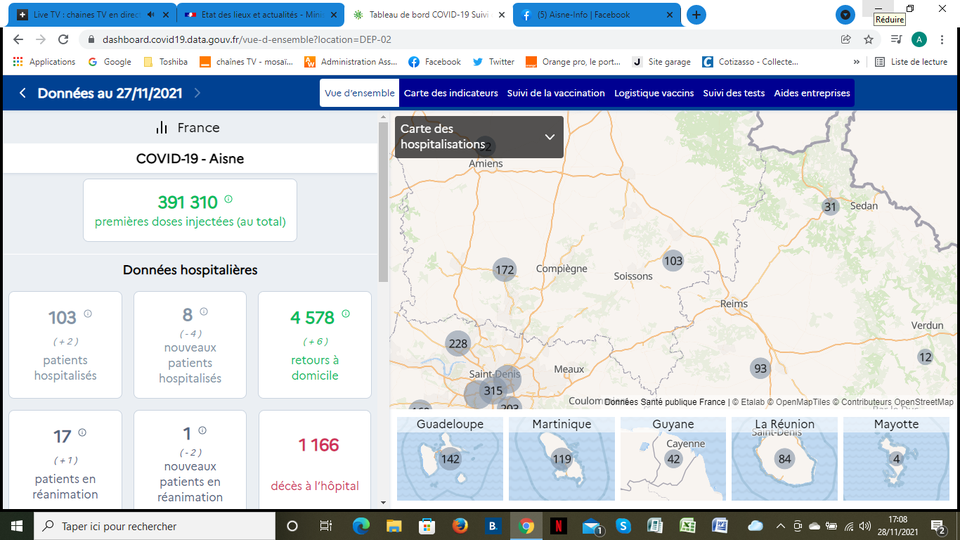Select the Mayotte map thumbnail
The width and height of the screenshot is (960, 540).
pyautogui.click(x=896, y=459)
